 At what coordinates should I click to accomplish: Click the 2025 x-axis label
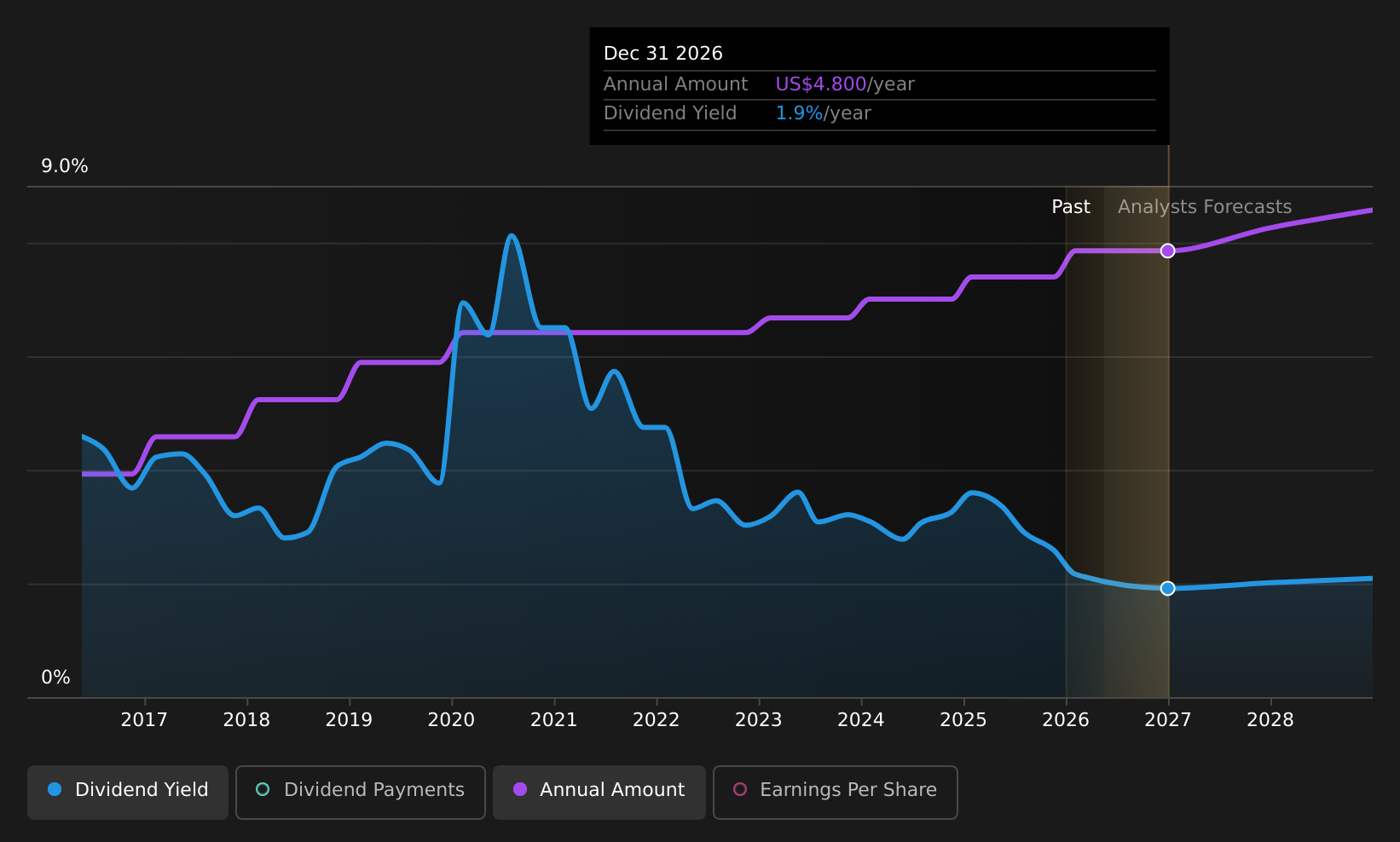pos(963,720)
